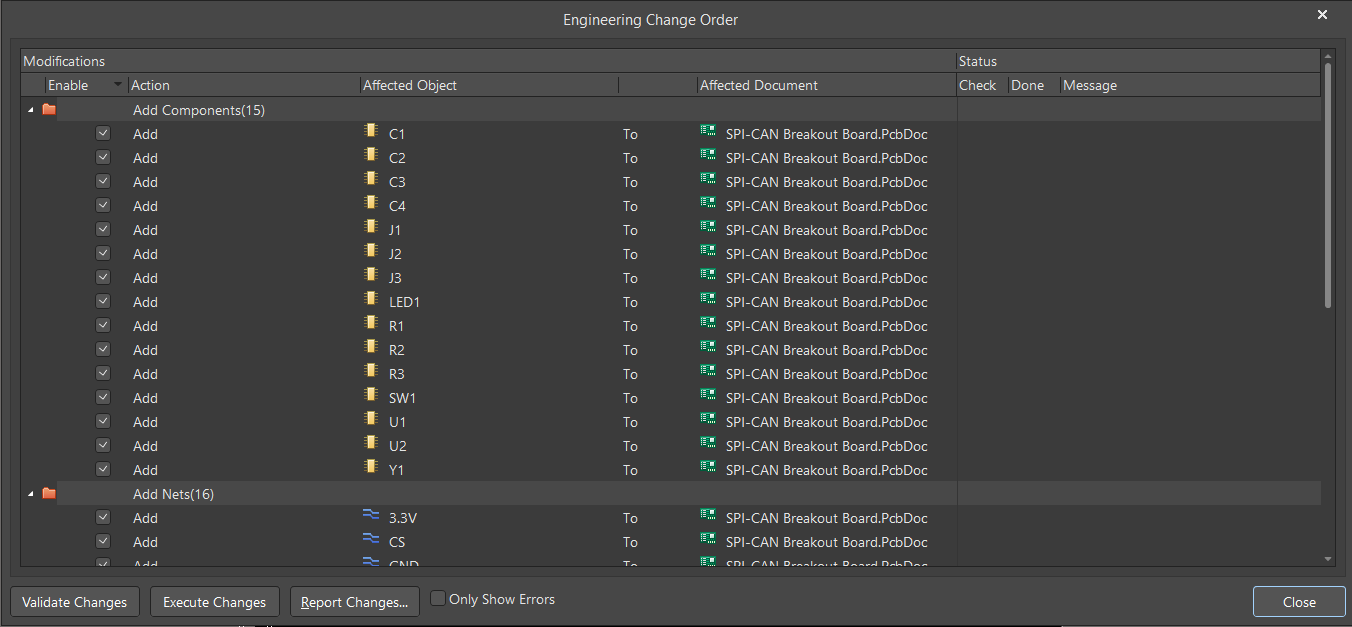Click the scrollbar down arrow
Viewport: 1352px width, 627px height.
[1328, 559]
